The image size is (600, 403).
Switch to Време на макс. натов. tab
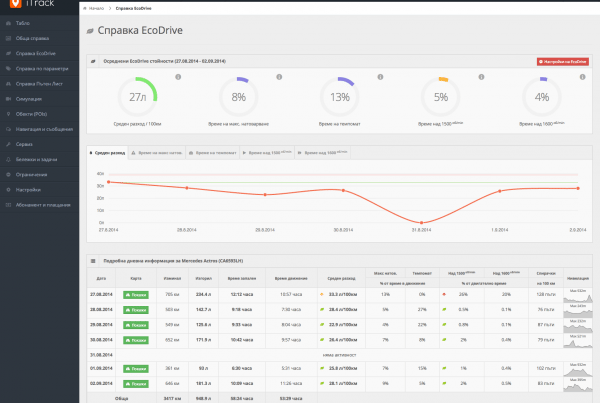pos(157,153)
